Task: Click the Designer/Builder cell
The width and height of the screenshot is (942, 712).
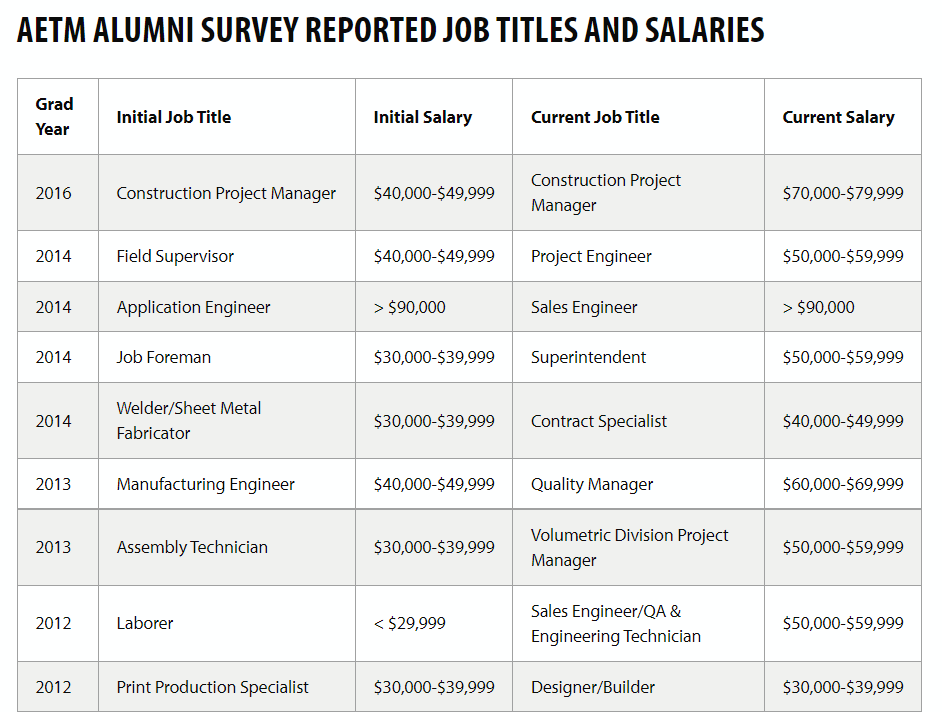Action: [x=638, y=687]
